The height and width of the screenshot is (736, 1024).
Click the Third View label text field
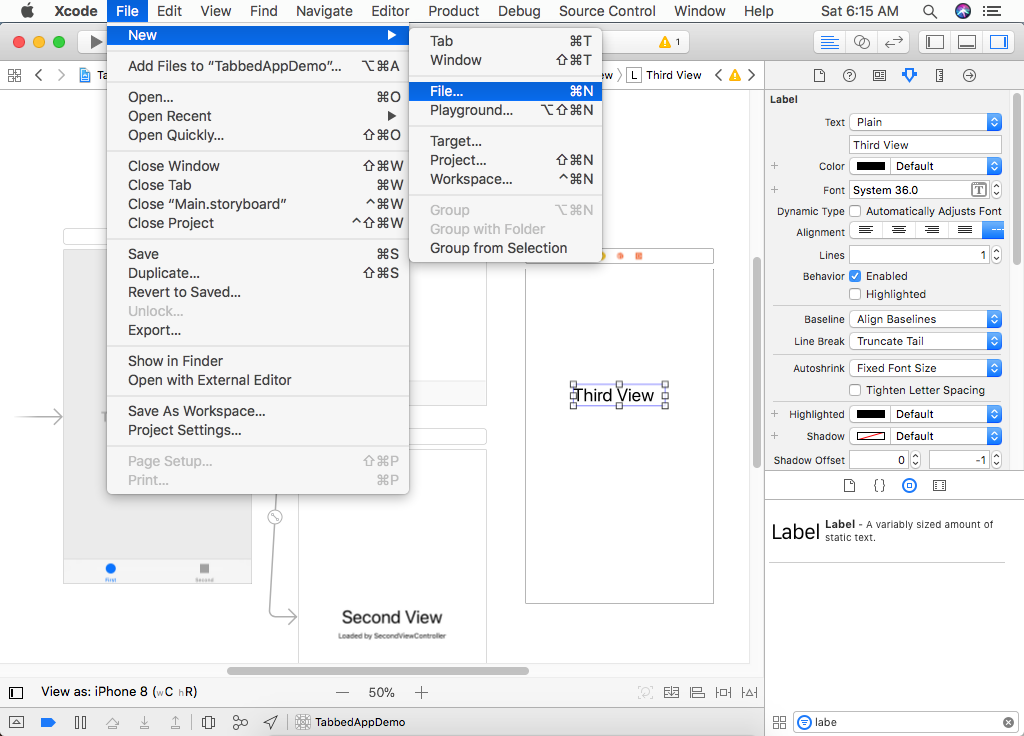click(x=925, y=145)
